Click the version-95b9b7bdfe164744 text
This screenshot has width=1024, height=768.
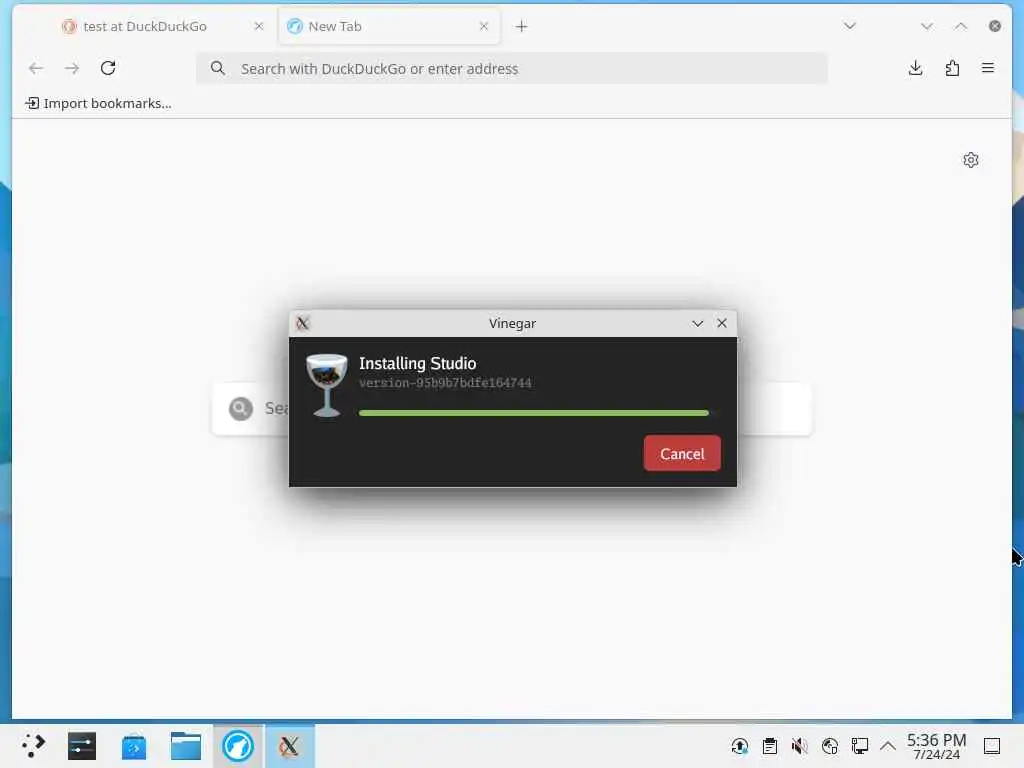tap(445, 383)
